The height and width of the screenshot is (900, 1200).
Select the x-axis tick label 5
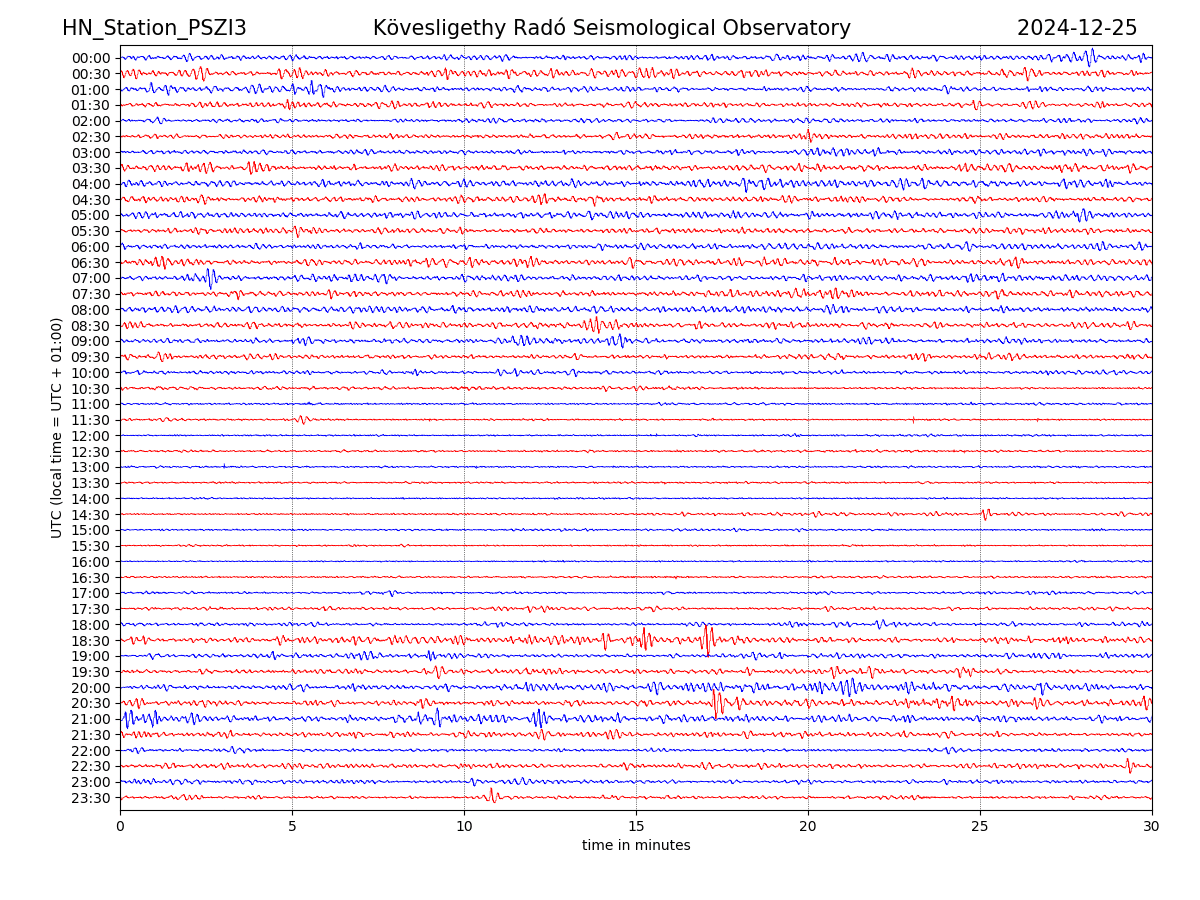pyautogui.click(x=292, y=827)
